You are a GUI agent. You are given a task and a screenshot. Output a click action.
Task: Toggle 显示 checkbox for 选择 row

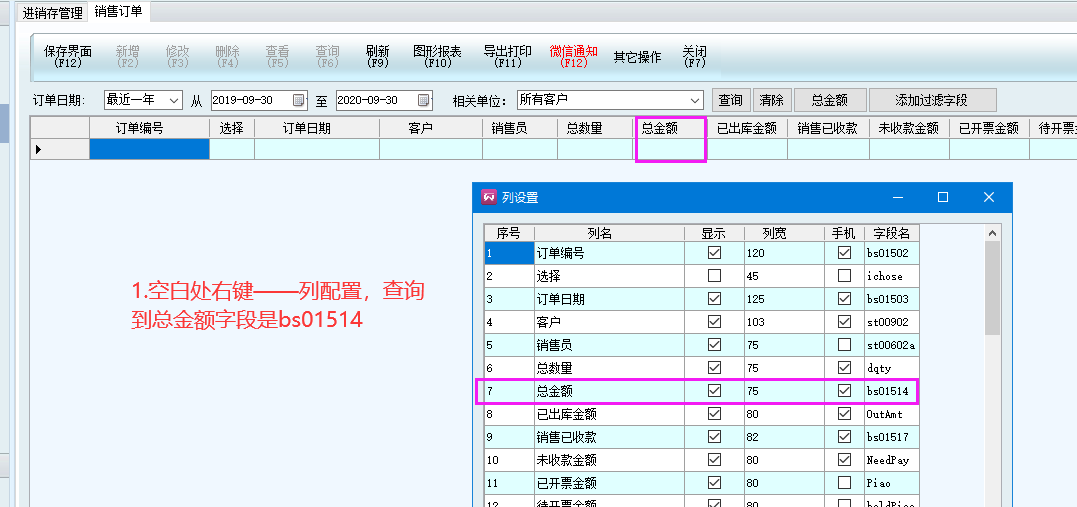[x=714, y=275]
